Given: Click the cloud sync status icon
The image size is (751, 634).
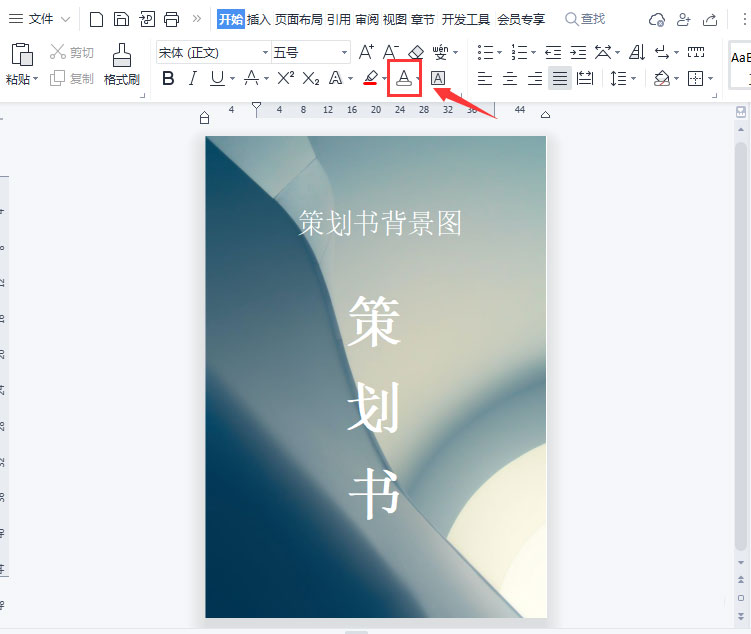Looking at the screenshot, I should (657, 20).
